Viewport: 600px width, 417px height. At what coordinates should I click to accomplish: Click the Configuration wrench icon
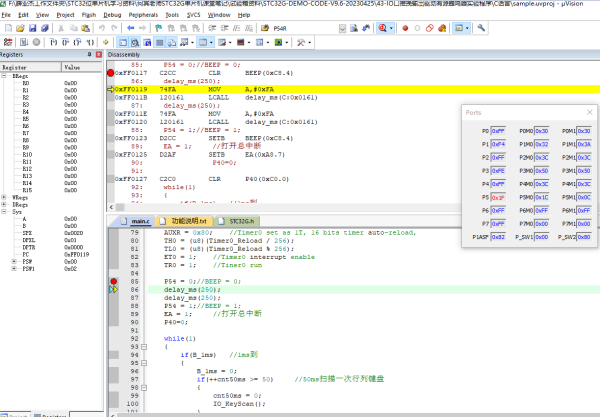pos(481,29)
